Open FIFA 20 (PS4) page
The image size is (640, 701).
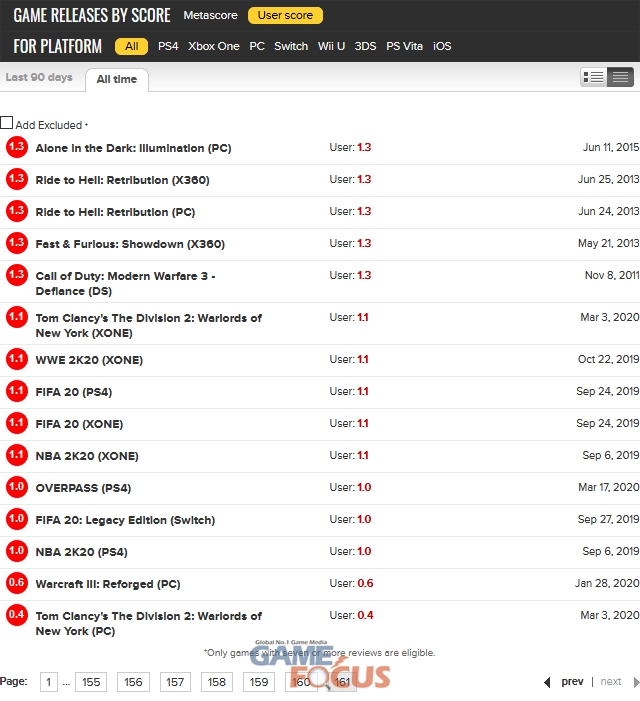74,392
